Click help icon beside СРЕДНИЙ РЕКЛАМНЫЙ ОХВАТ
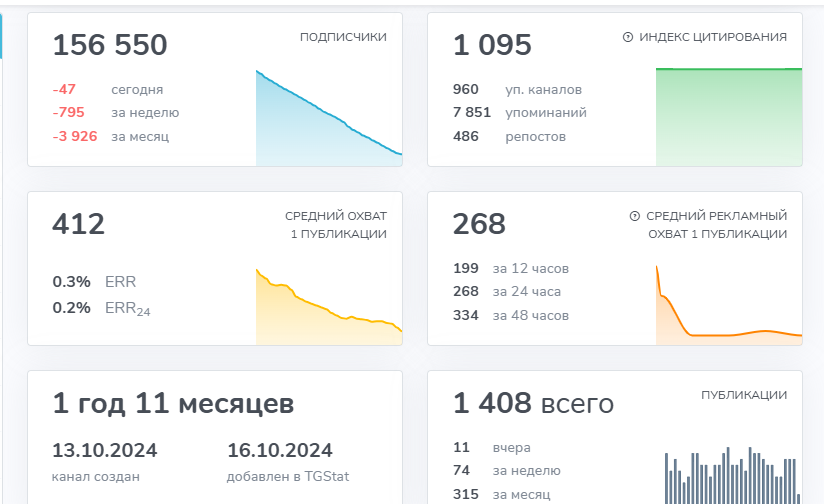Image resolution: width=824 pixels, height=504 pixels. click(x=634, y=216)
